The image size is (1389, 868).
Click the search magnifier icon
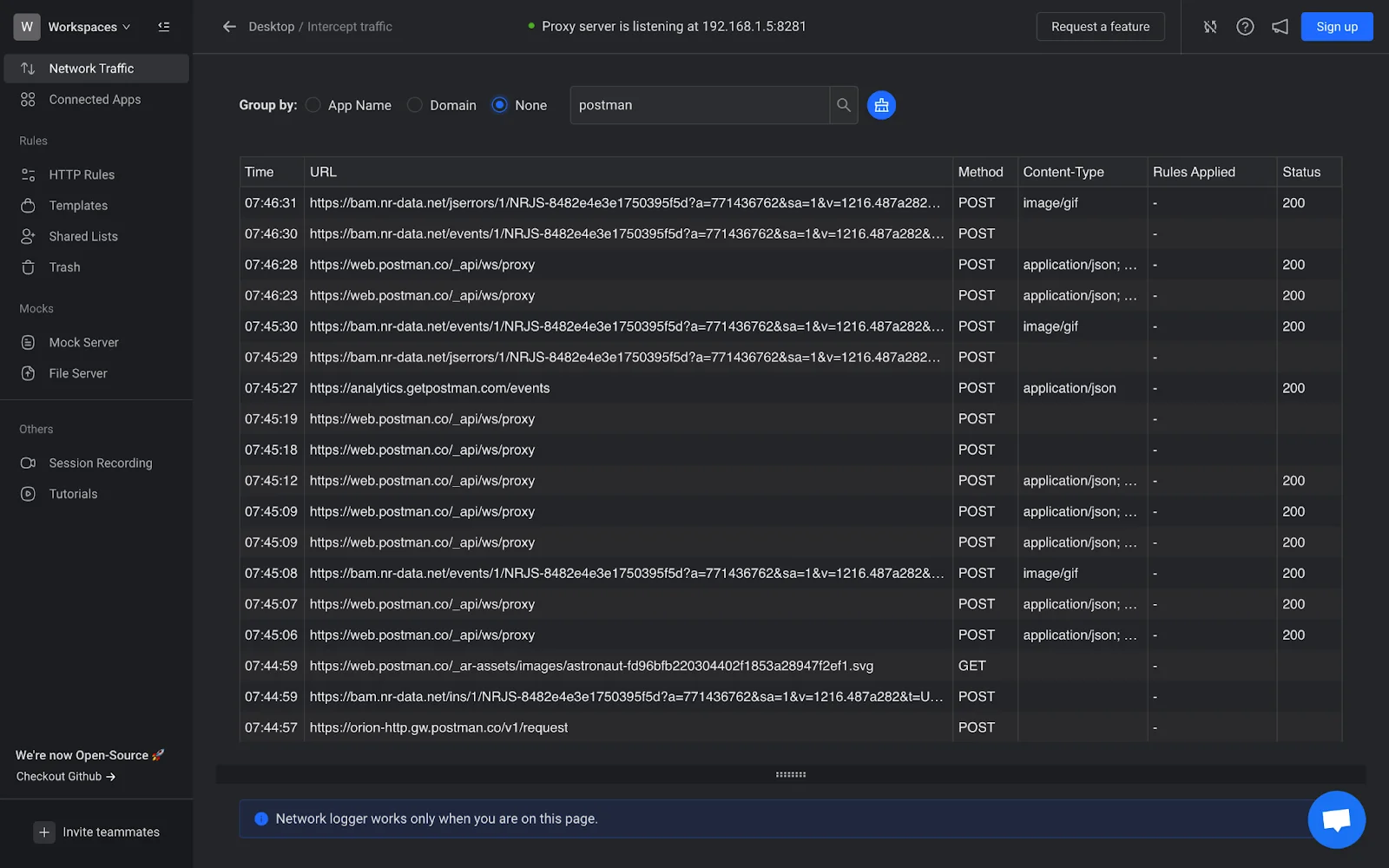click(x=843, y=105)
